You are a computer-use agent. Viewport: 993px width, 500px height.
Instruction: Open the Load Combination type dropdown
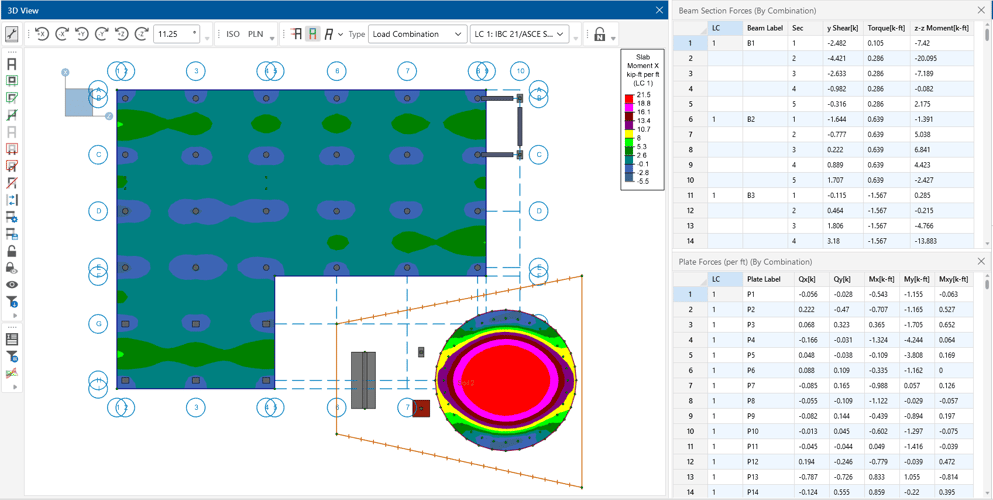[x=417, y=34]
